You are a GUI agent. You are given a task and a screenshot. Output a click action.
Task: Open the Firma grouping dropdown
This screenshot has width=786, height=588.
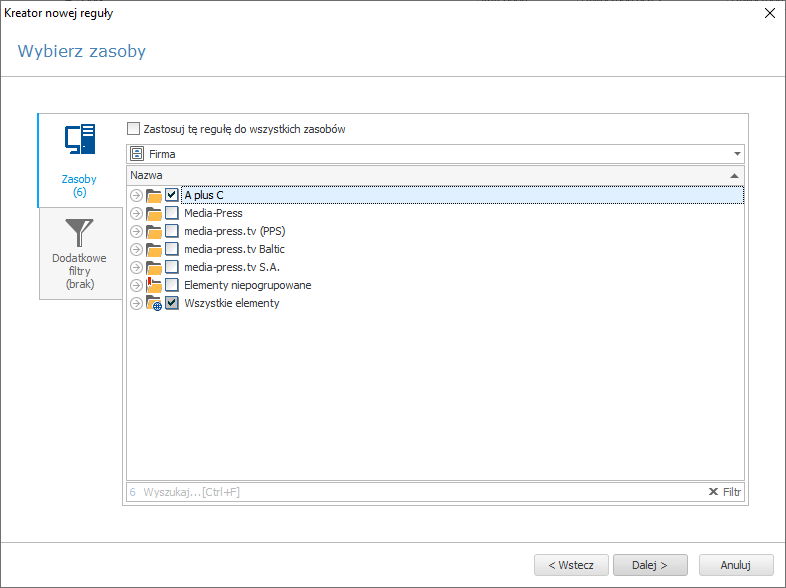pos(737,154)
